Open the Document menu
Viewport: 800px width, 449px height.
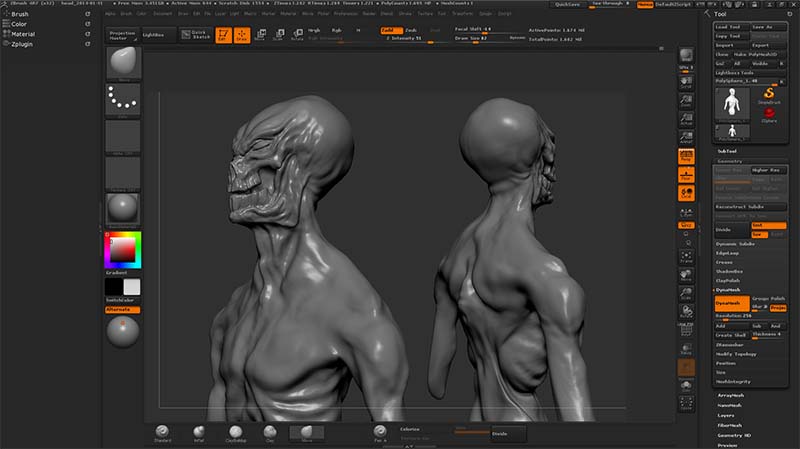coord(163,14)
